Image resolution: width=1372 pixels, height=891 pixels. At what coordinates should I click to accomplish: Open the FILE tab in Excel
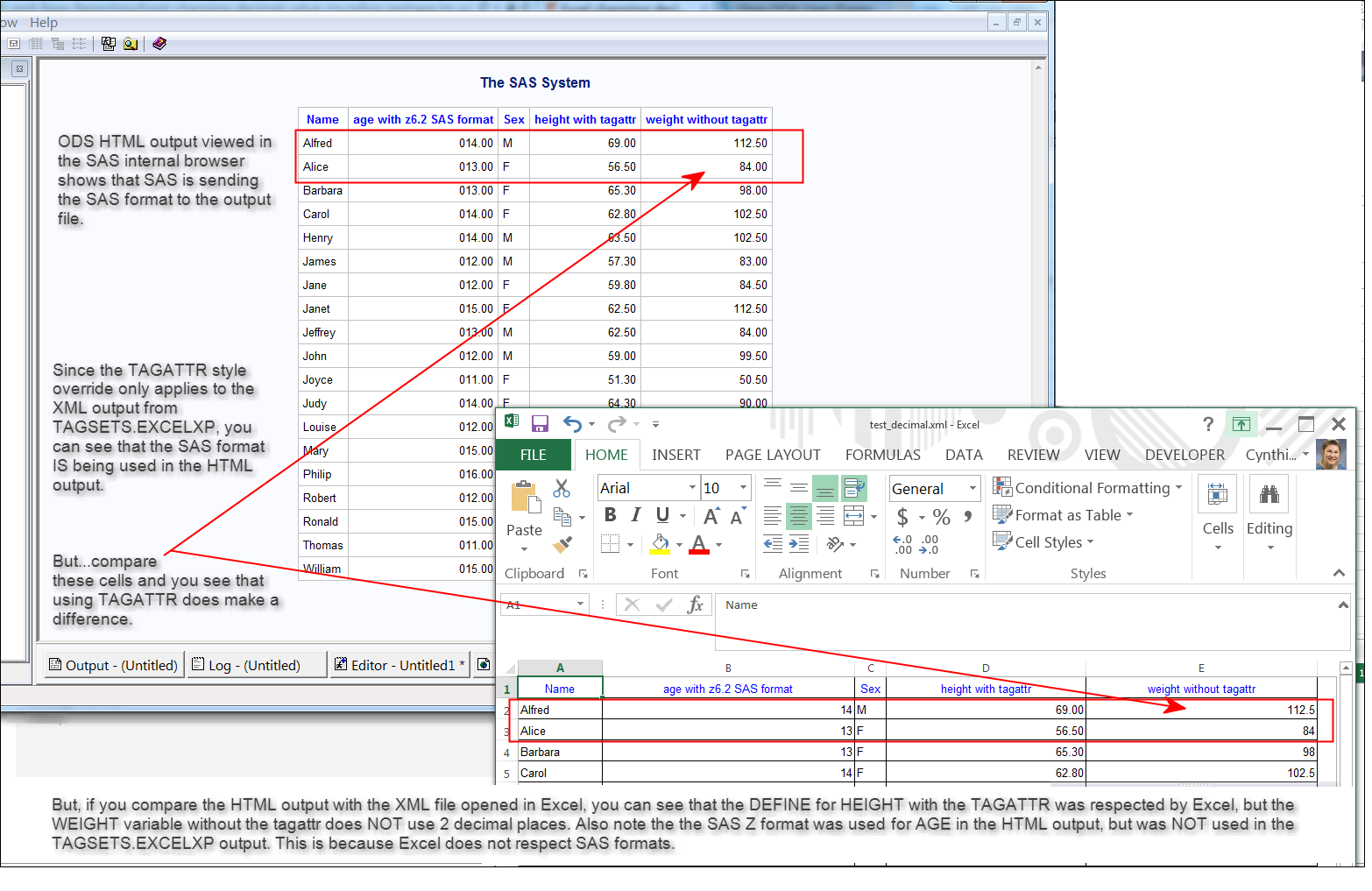pos(534,455)
